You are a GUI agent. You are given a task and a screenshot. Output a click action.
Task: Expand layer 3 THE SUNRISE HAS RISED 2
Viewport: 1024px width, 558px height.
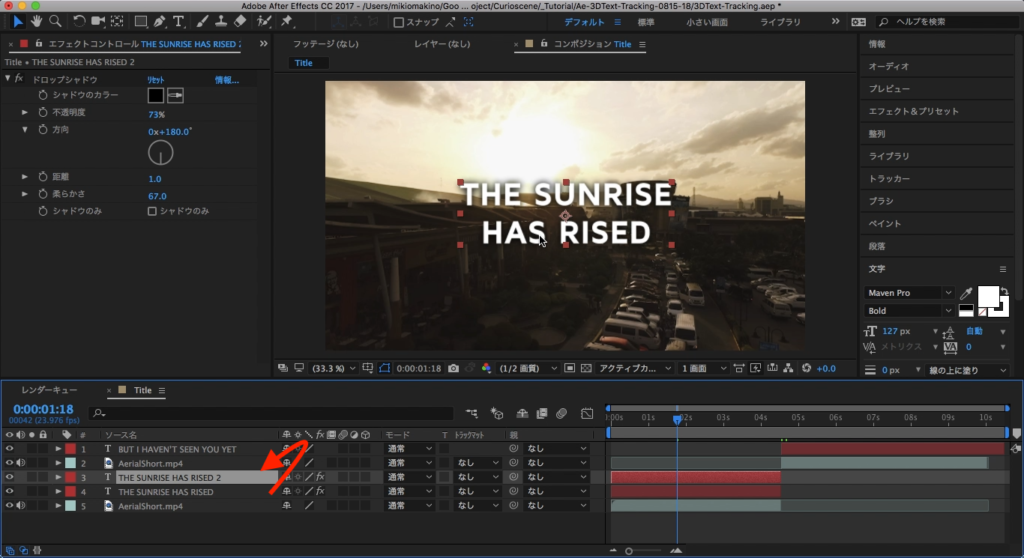click(58, 478)
